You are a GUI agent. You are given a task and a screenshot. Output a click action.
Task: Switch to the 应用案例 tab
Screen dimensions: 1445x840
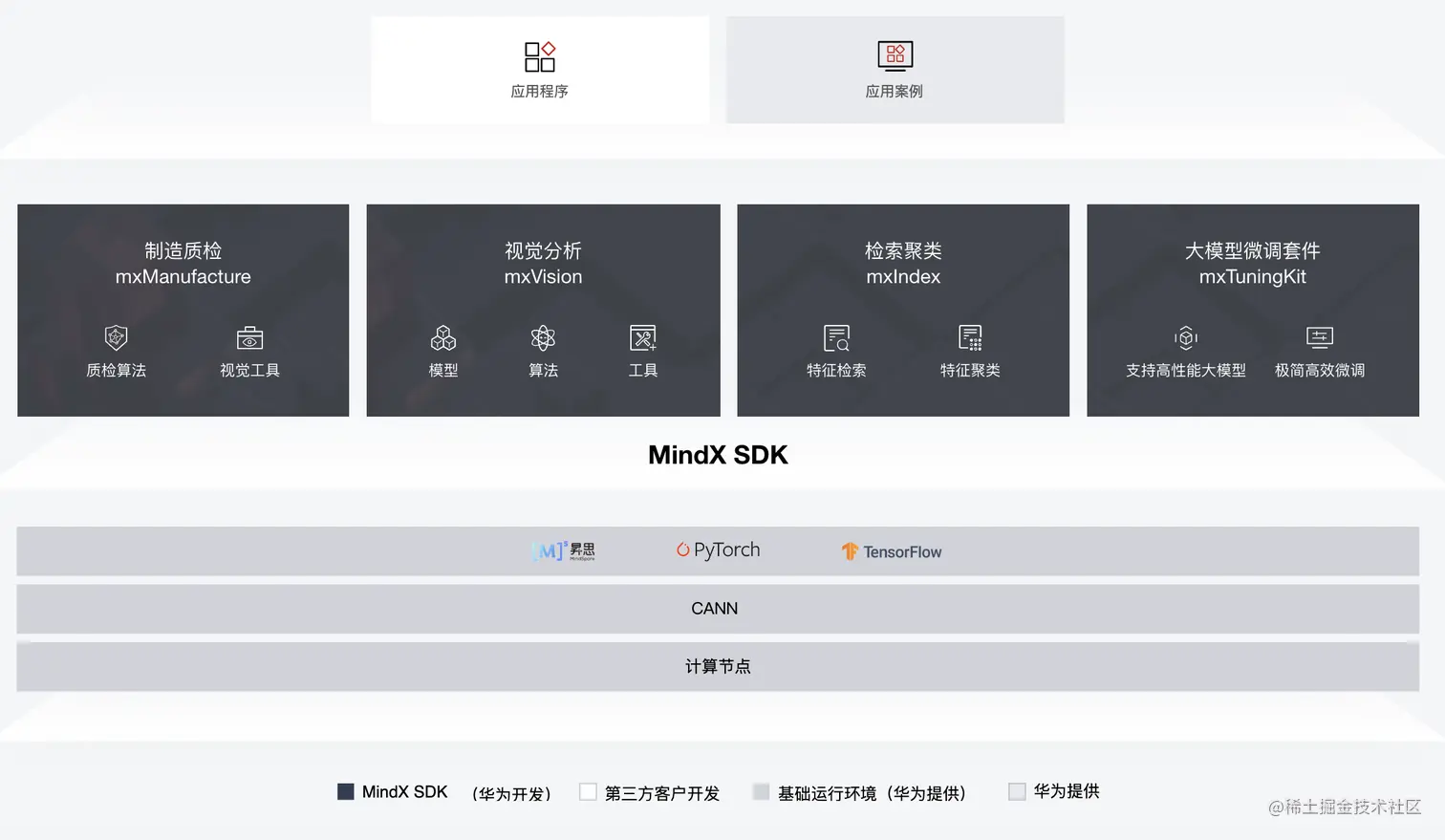(895, 69)
